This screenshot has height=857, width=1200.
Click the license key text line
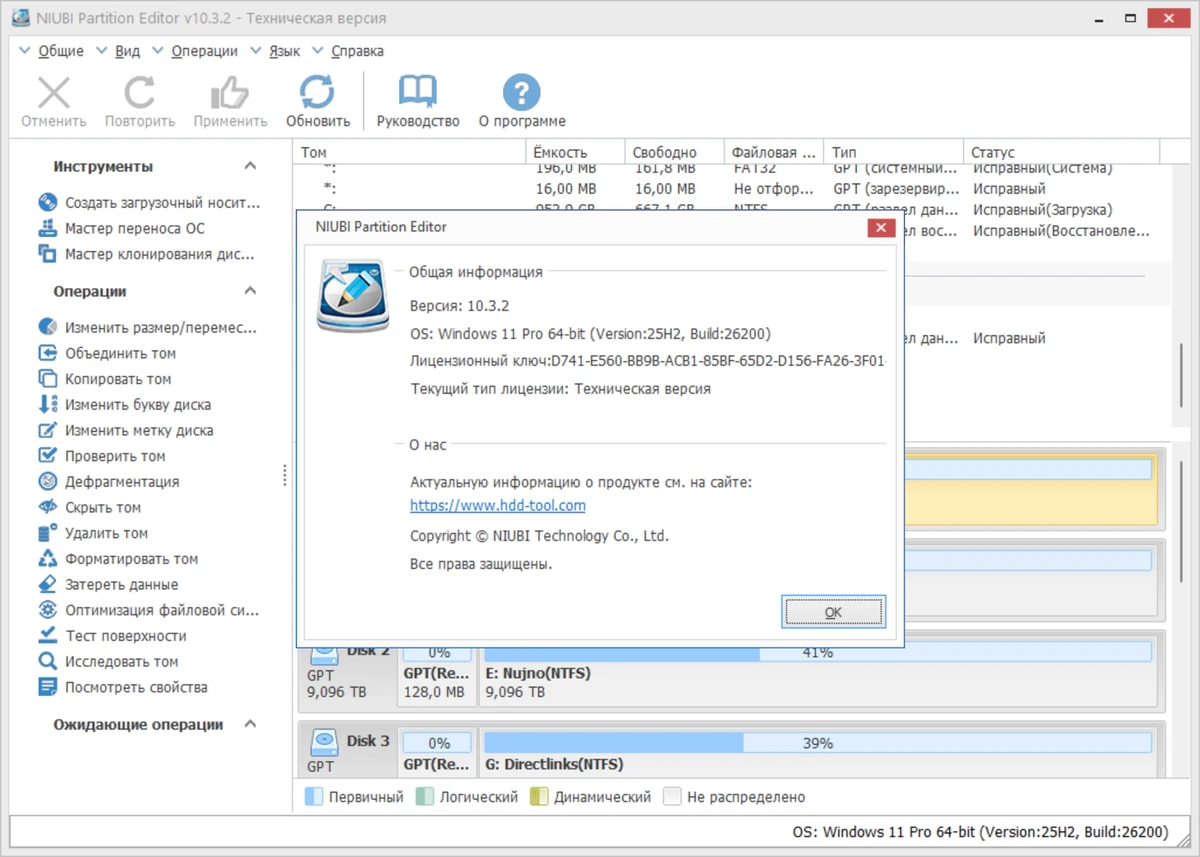(648, 360)
